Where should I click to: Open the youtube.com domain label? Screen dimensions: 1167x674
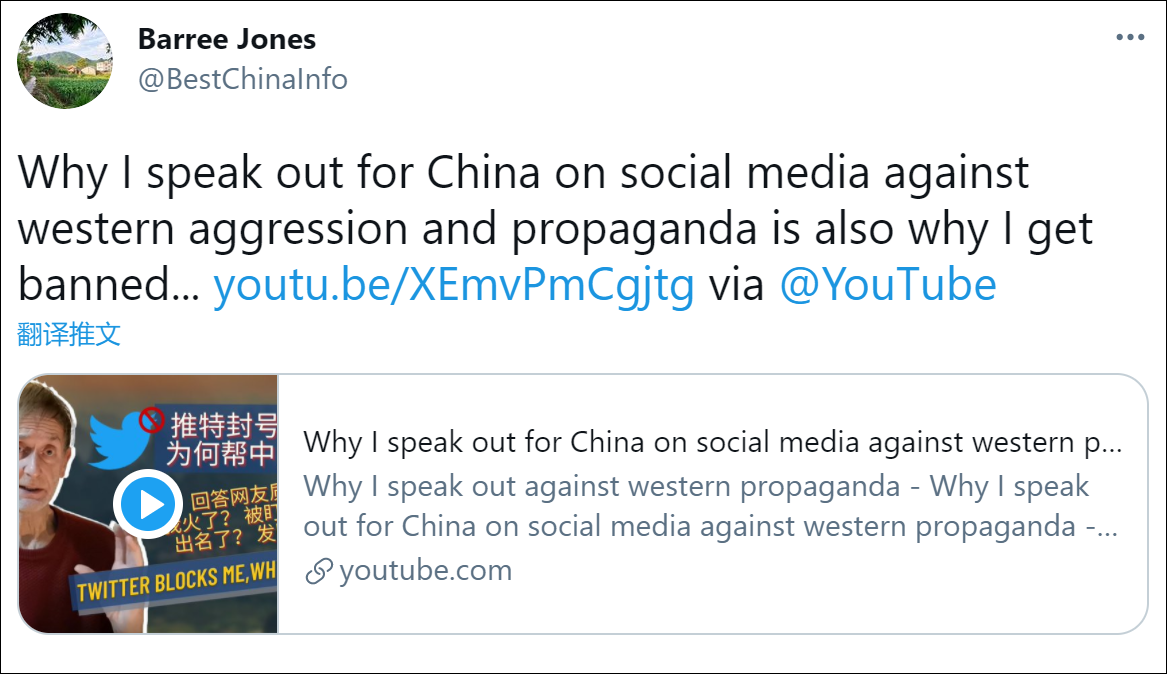pos(425,571)
